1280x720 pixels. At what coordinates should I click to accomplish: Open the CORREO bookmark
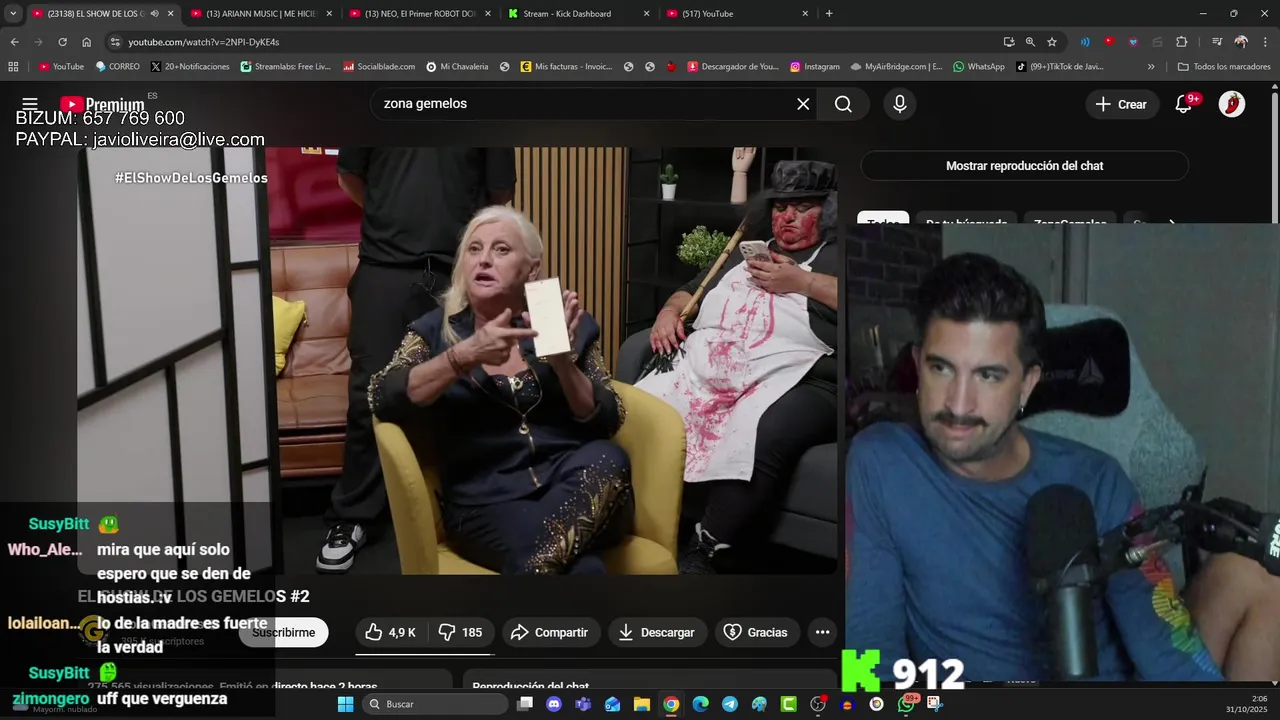[x=117, y=67]
